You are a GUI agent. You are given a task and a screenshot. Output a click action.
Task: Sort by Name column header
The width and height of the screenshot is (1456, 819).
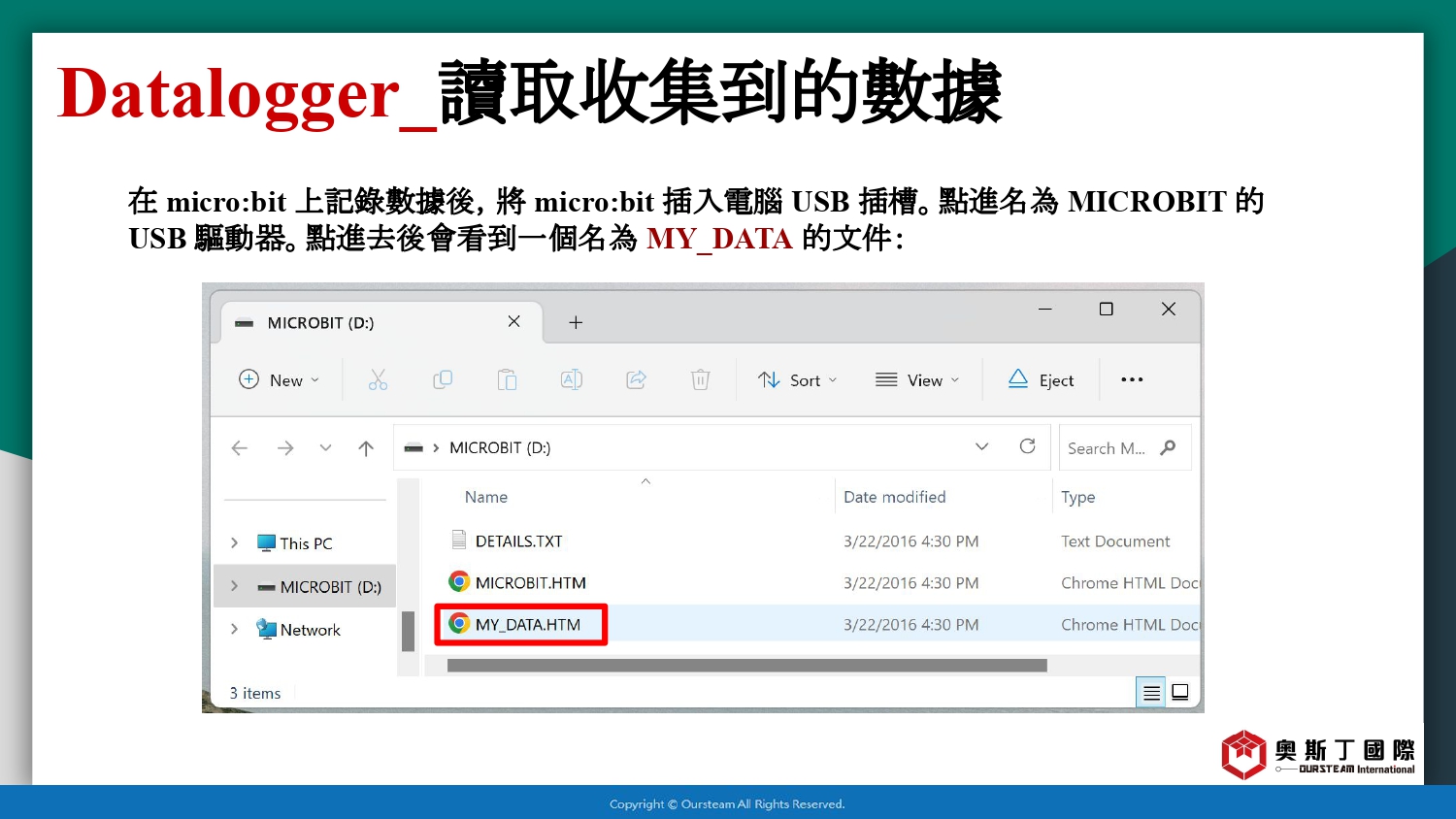[486, 497]
